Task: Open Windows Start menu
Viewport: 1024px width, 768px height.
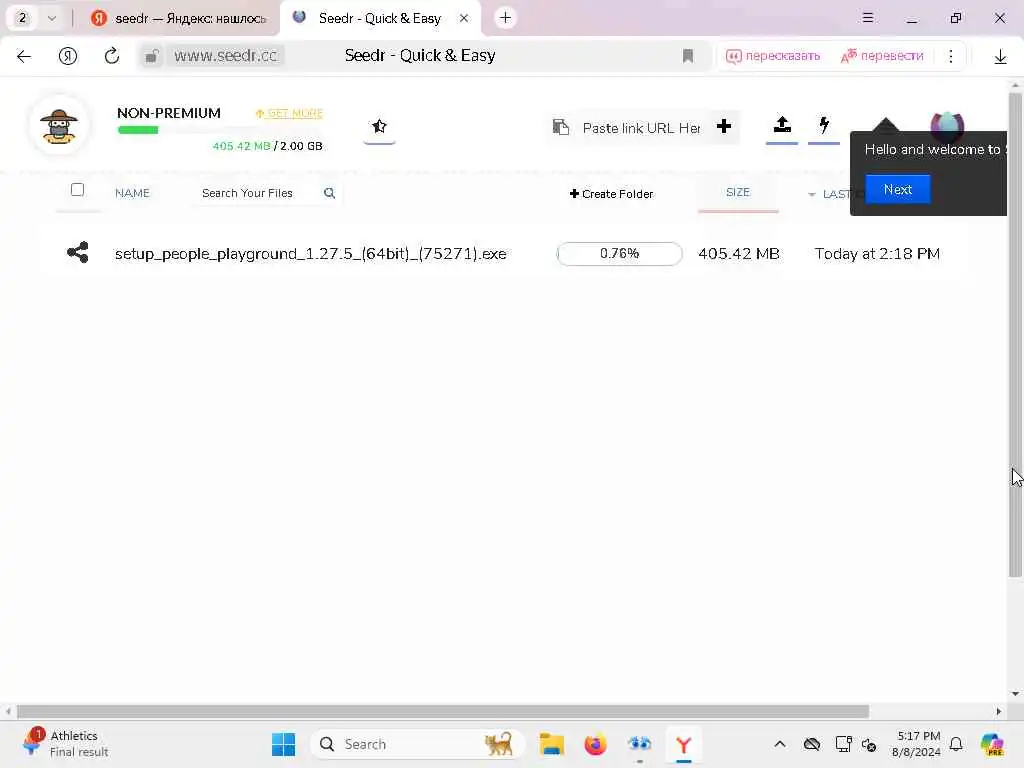Action: [283, 744]
